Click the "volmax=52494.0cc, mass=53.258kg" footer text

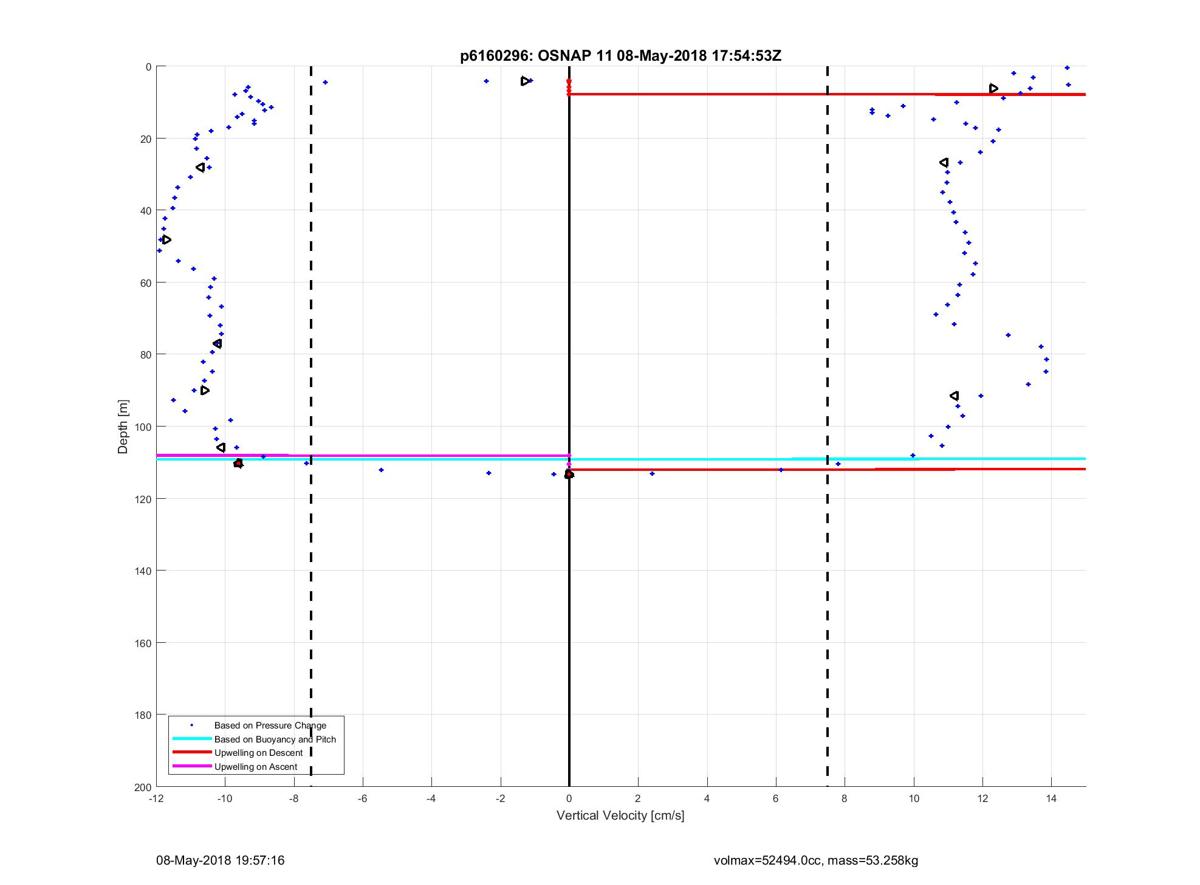tap(816, 860)
